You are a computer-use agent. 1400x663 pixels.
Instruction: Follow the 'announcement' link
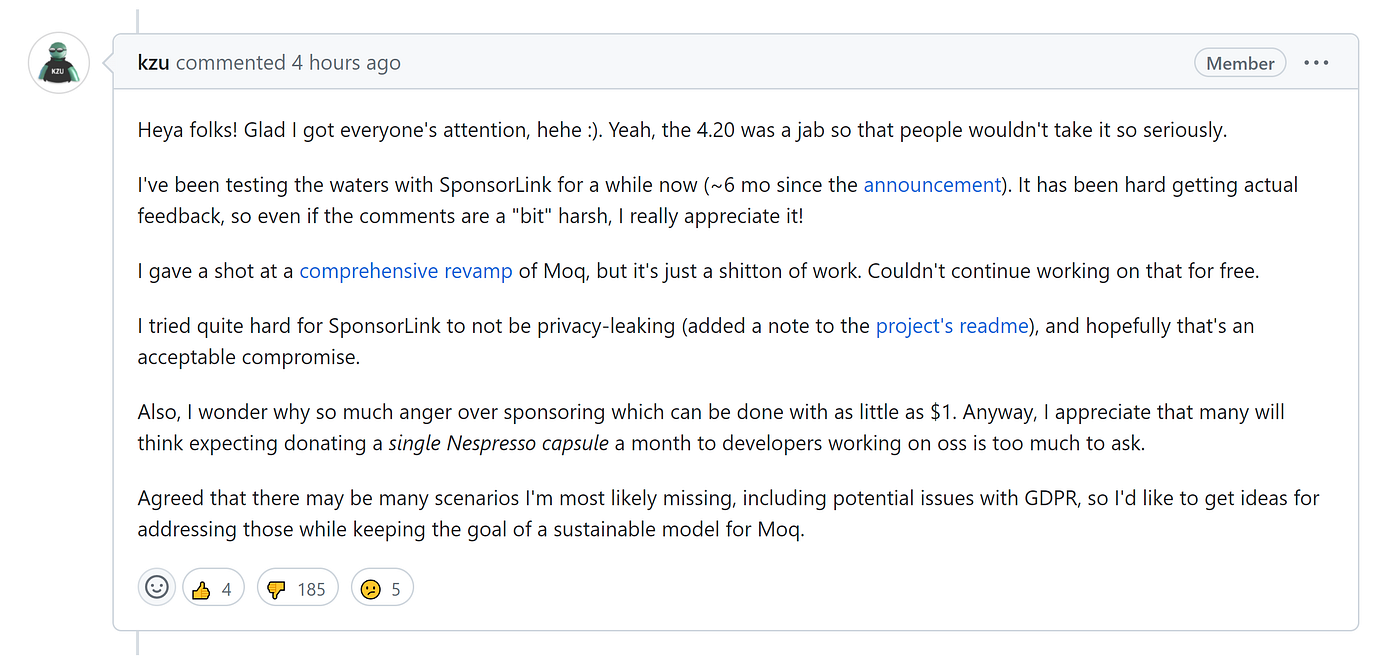pyautogui.click(x=932, y=185)
